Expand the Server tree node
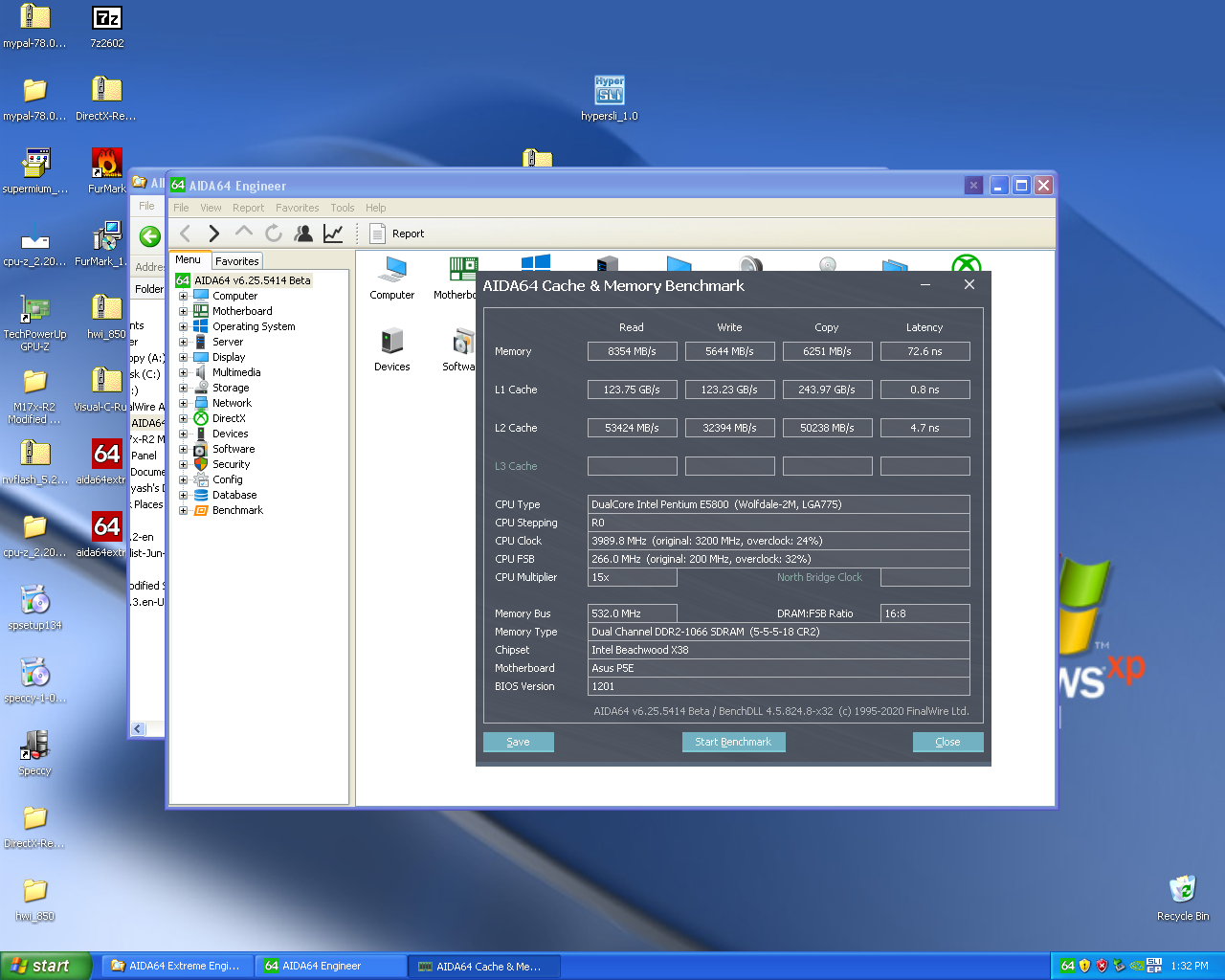The image size is (1225, 980). pos(183,342)
